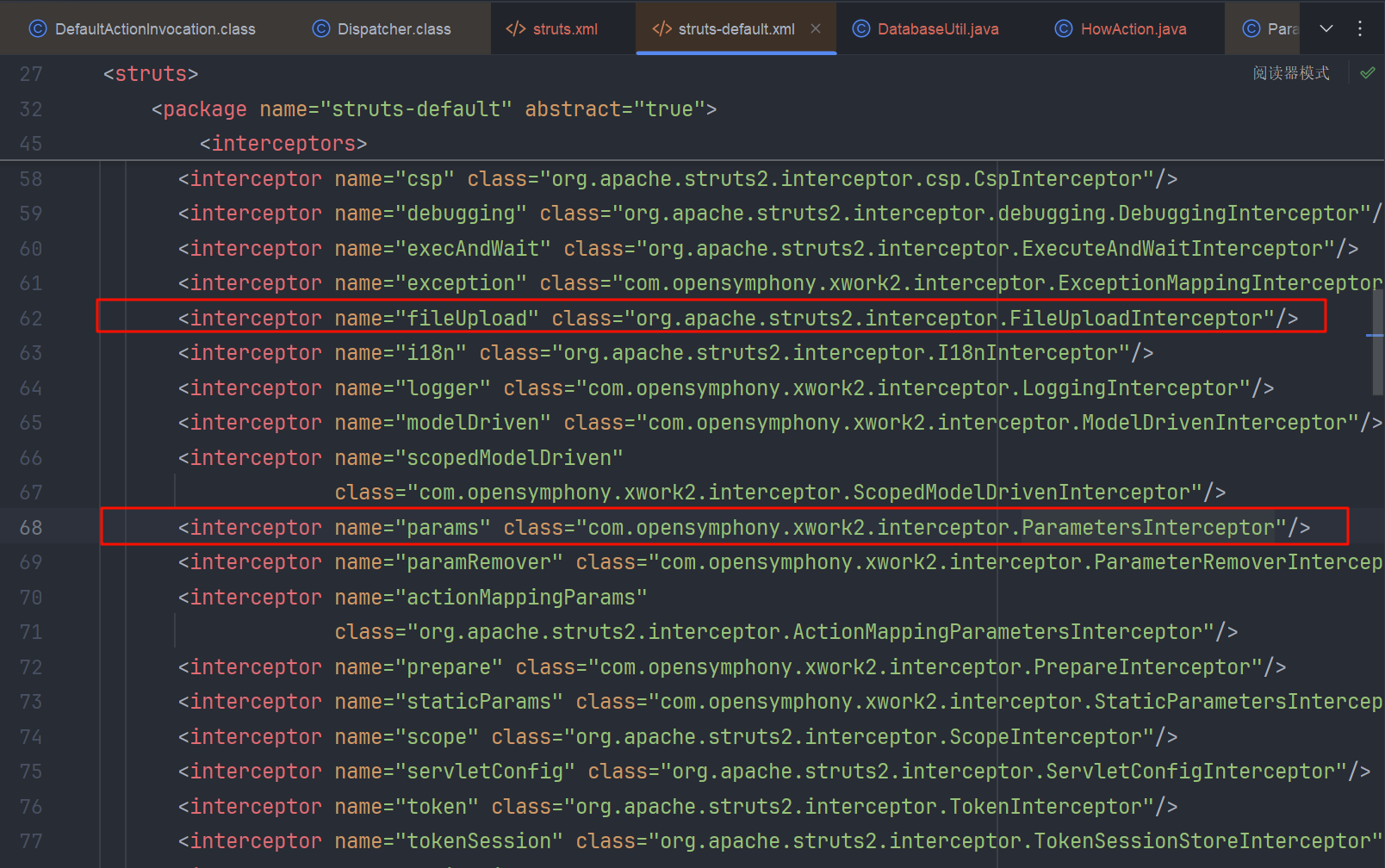The width and height of the screenshot is (1385, 868).
Task: Click the "prepare" interceptor line
Action: click(x=732, y=667)
